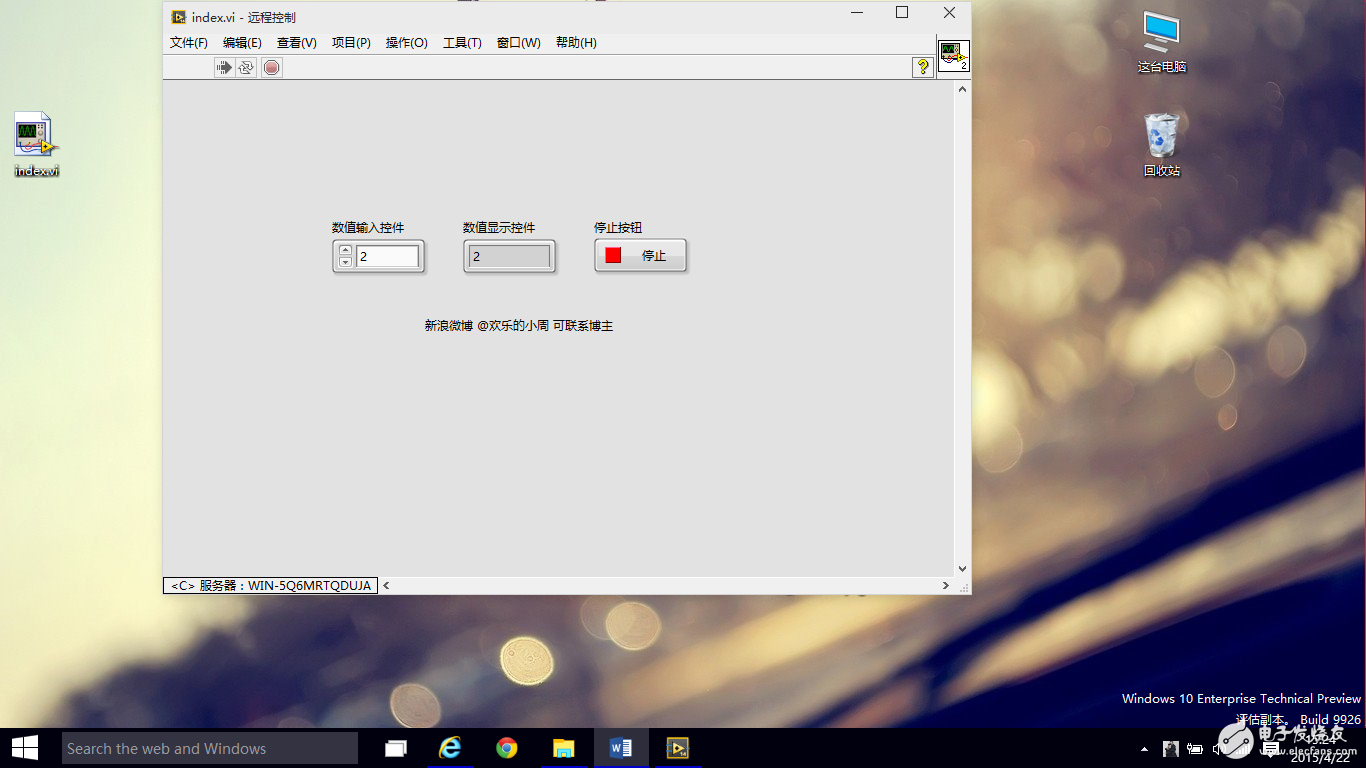Launch Internet Explorer from the taskbar

(x=451, y=748)
